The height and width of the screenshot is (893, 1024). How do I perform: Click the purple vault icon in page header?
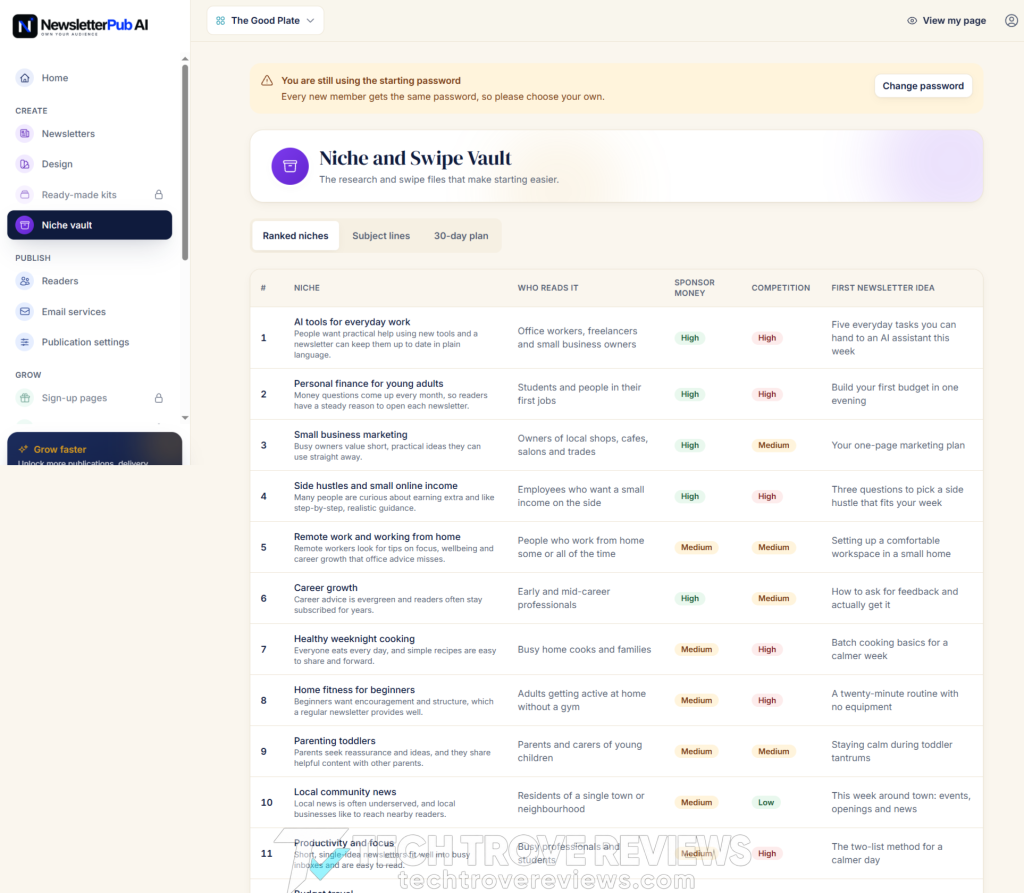pyautogui.click(x=290, y=166)
